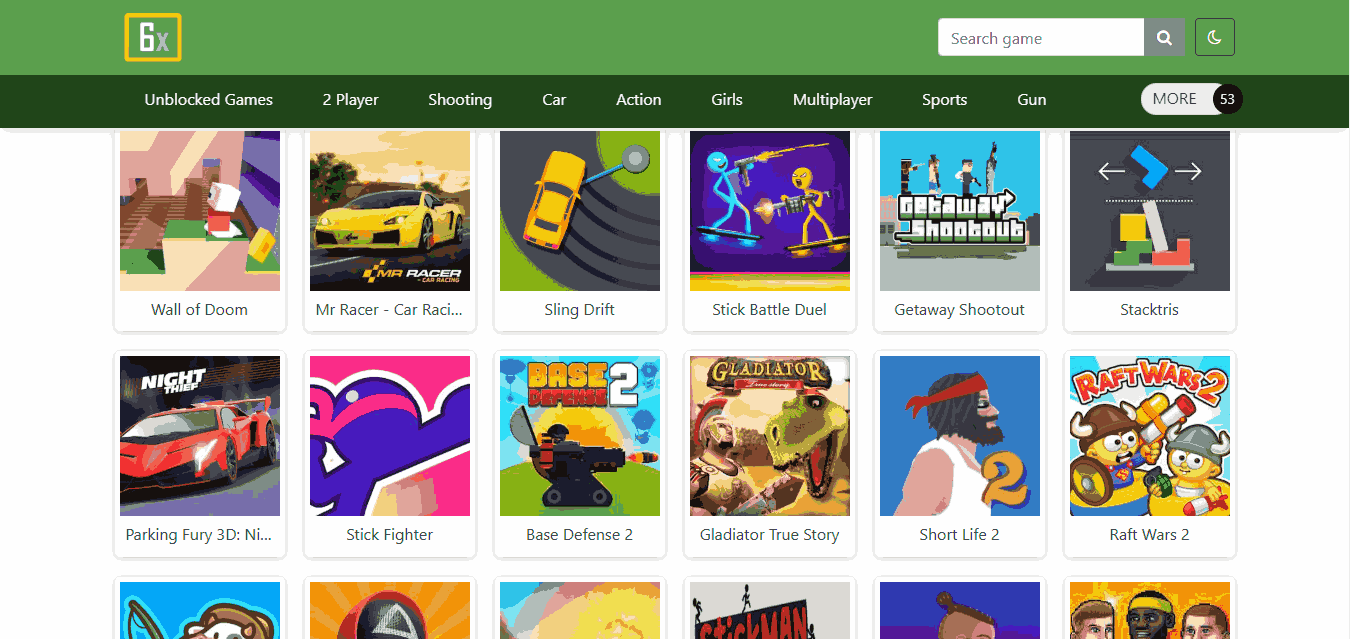Image resolution: width=1350 pixels, height=639 pixels.
Task: Open the Sports games category
Action: 944,99
